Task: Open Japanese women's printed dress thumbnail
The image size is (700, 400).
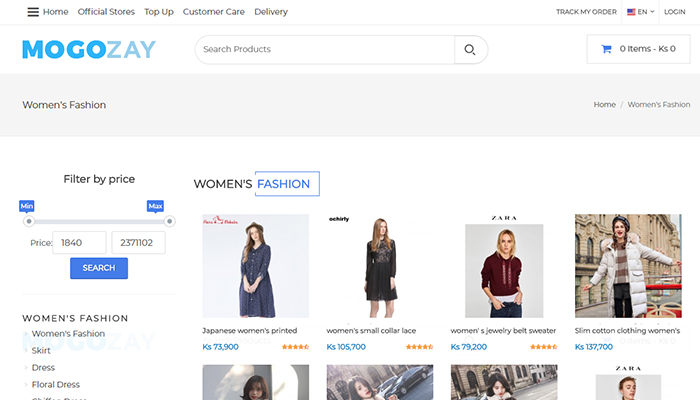Action: pyautogui.click(x=255, y=266)
